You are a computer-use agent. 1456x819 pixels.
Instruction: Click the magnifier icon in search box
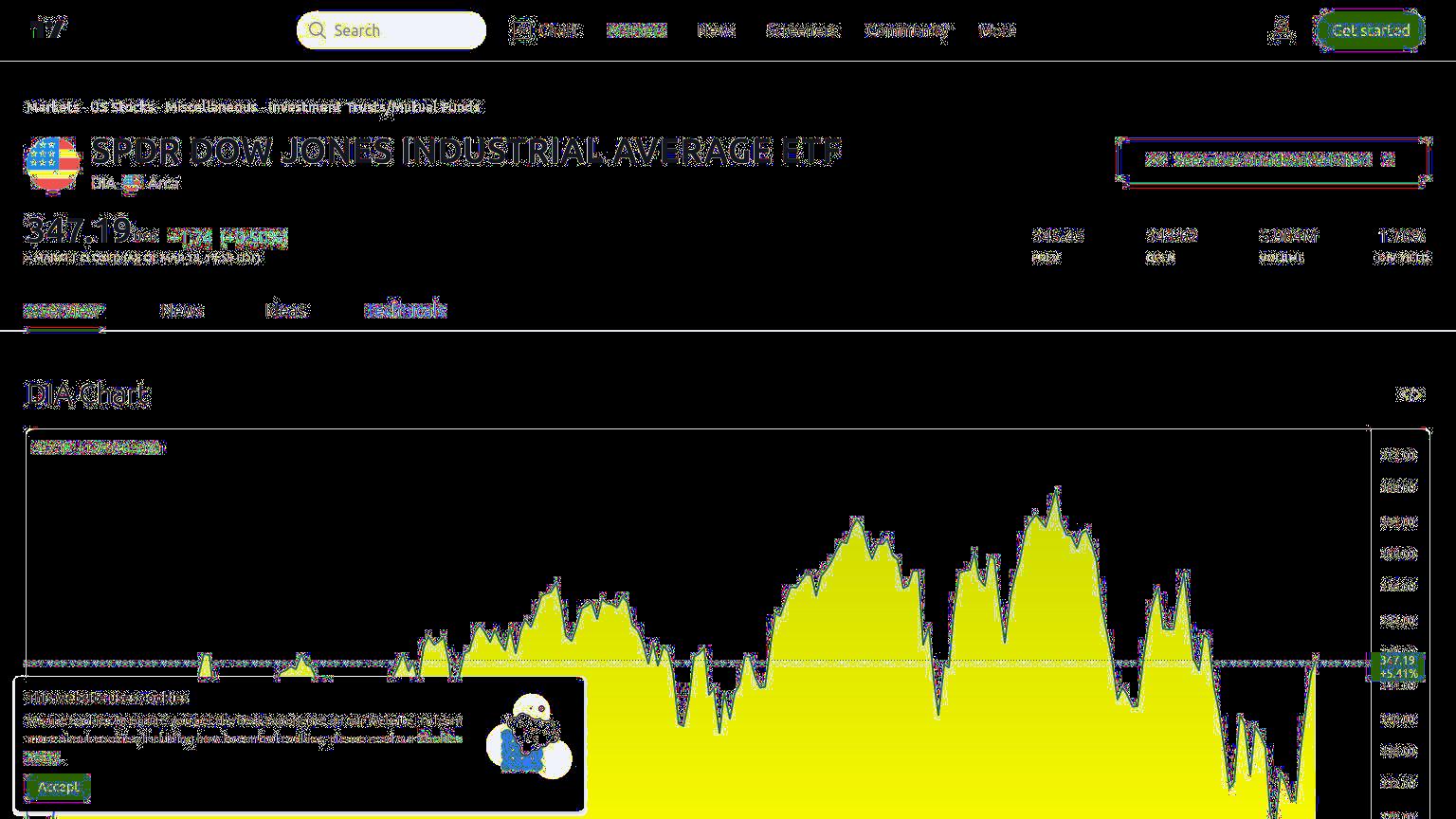317,30
